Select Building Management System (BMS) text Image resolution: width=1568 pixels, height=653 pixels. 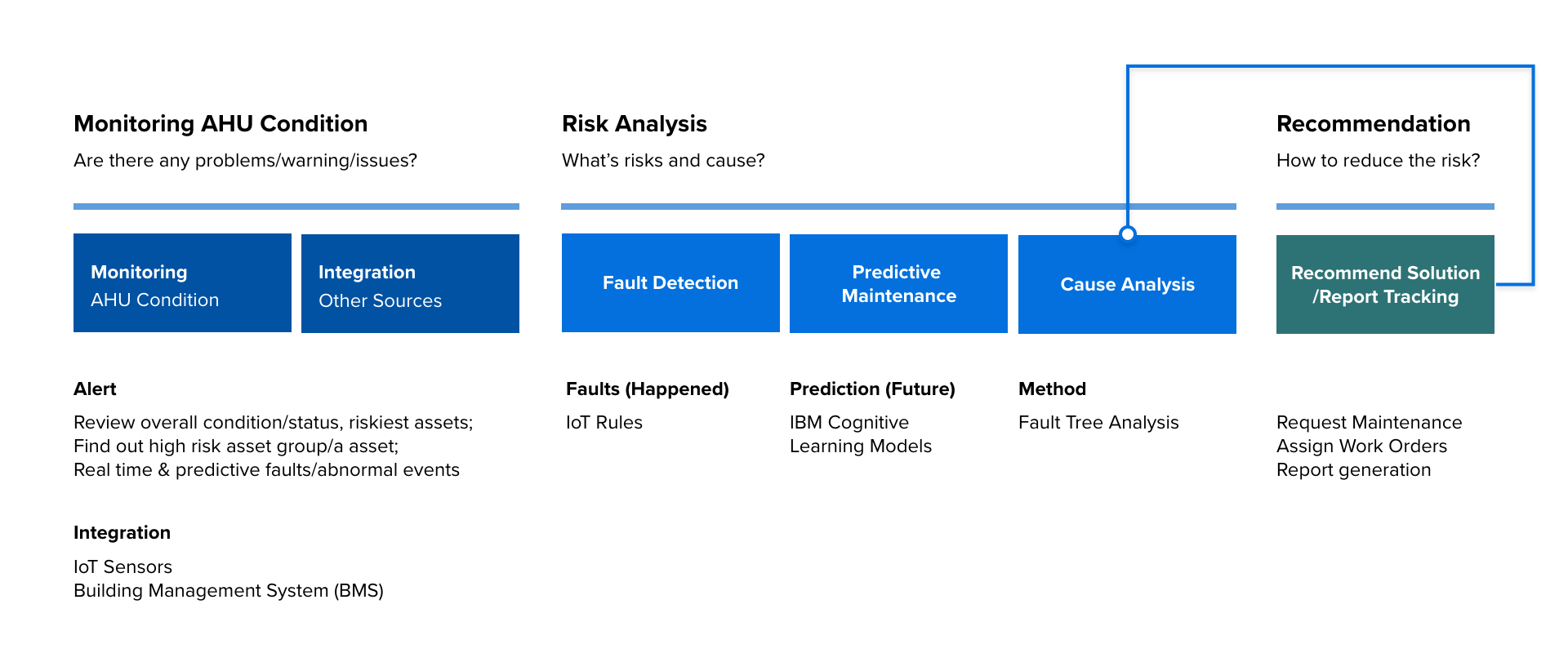point(229,591)
